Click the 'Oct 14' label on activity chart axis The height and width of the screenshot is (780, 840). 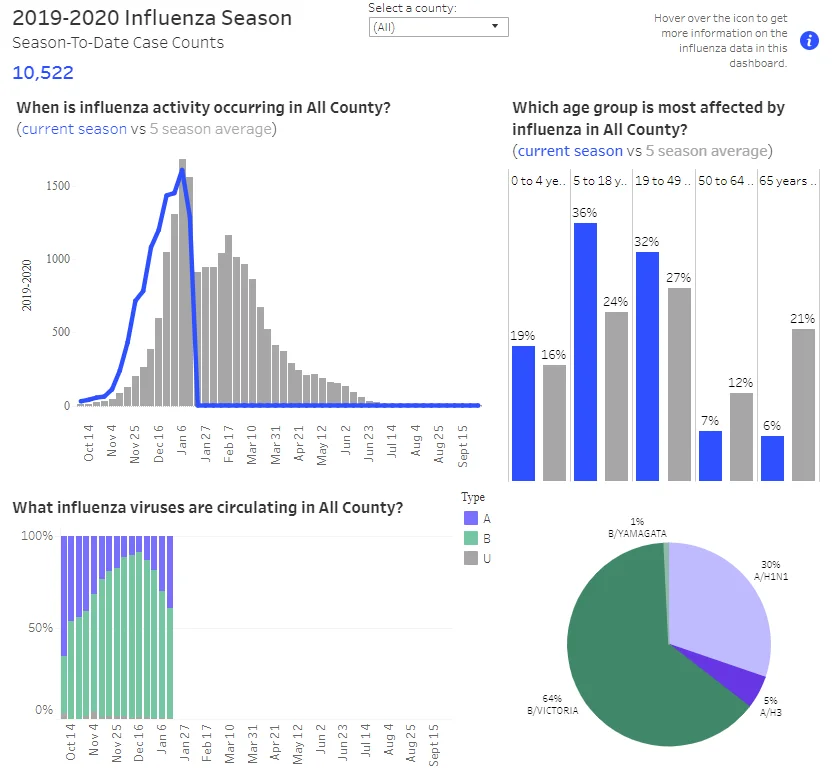pos(88,442)
